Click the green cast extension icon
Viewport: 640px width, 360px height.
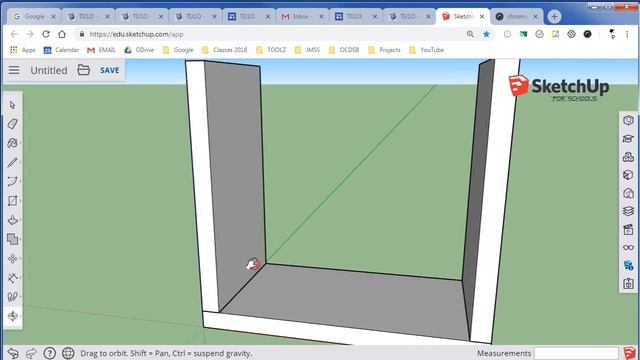tap(523, 34)
